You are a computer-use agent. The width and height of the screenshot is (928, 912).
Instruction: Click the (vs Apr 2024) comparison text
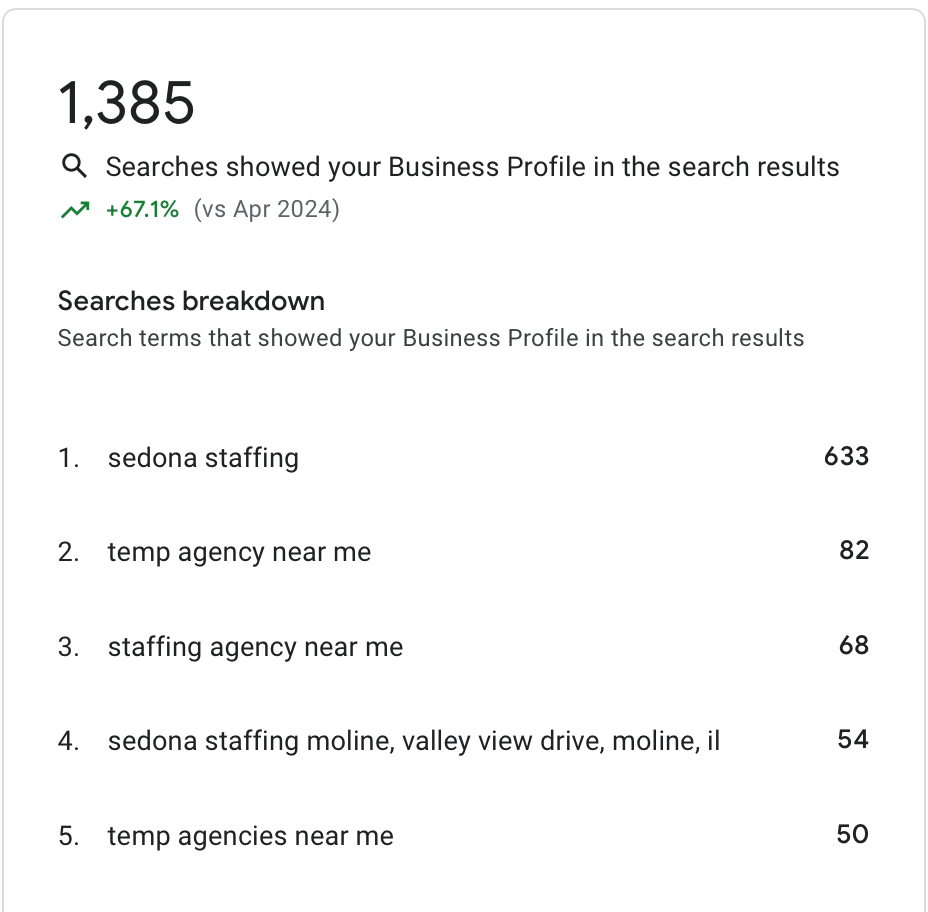click(267, 210)
